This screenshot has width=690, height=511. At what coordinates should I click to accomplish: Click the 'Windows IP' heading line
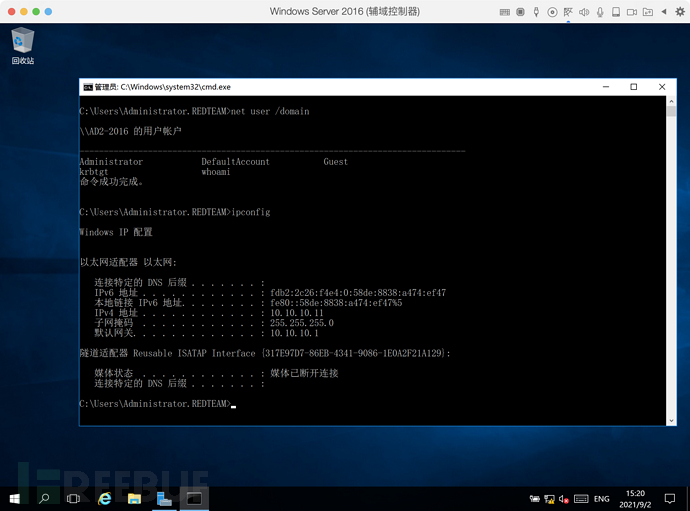pos(116,232)
